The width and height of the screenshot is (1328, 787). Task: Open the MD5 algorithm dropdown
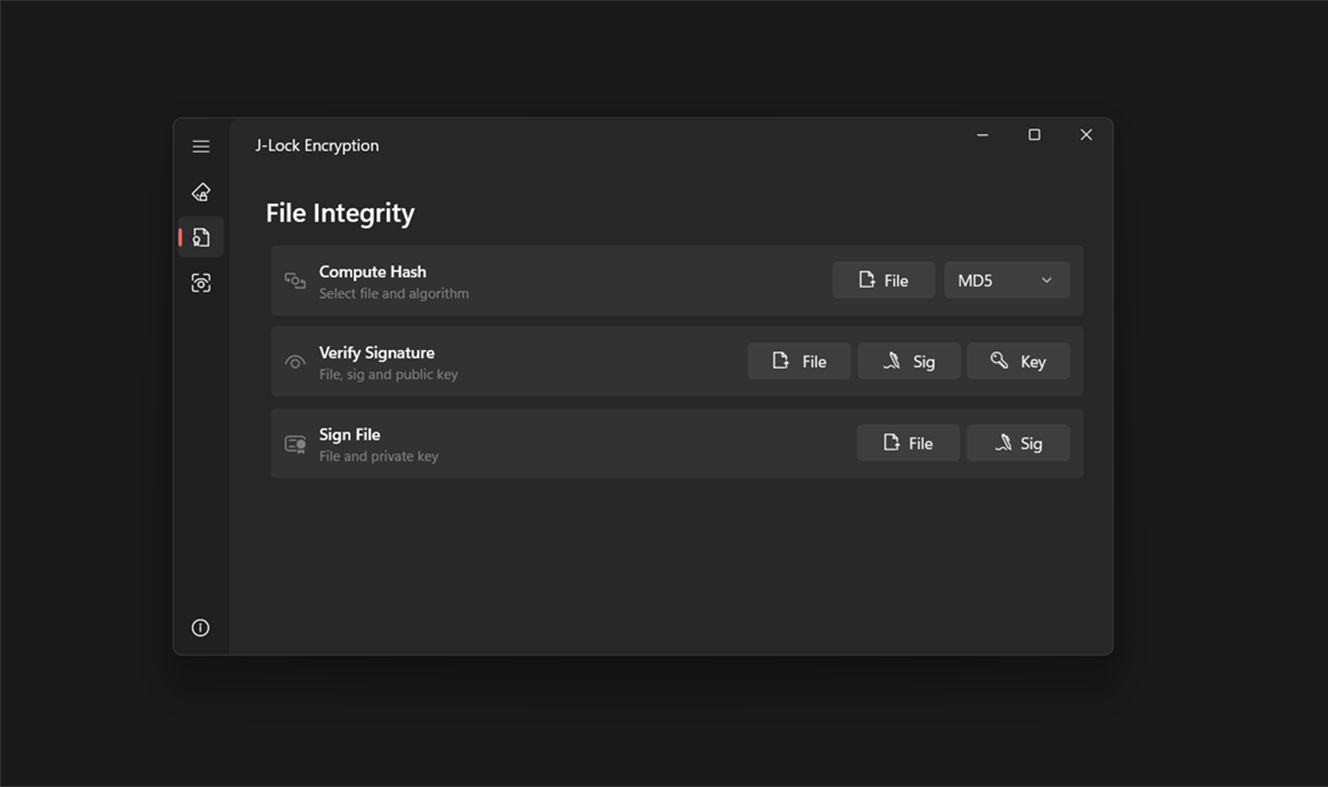click(1006, 280)
